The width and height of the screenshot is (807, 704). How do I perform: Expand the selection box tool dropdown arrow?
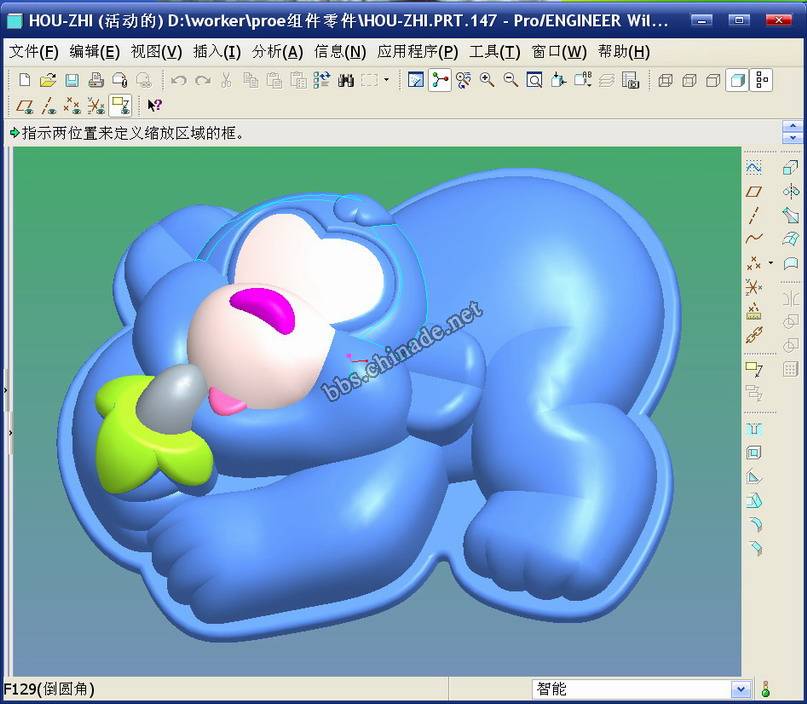tap(386, 80)
